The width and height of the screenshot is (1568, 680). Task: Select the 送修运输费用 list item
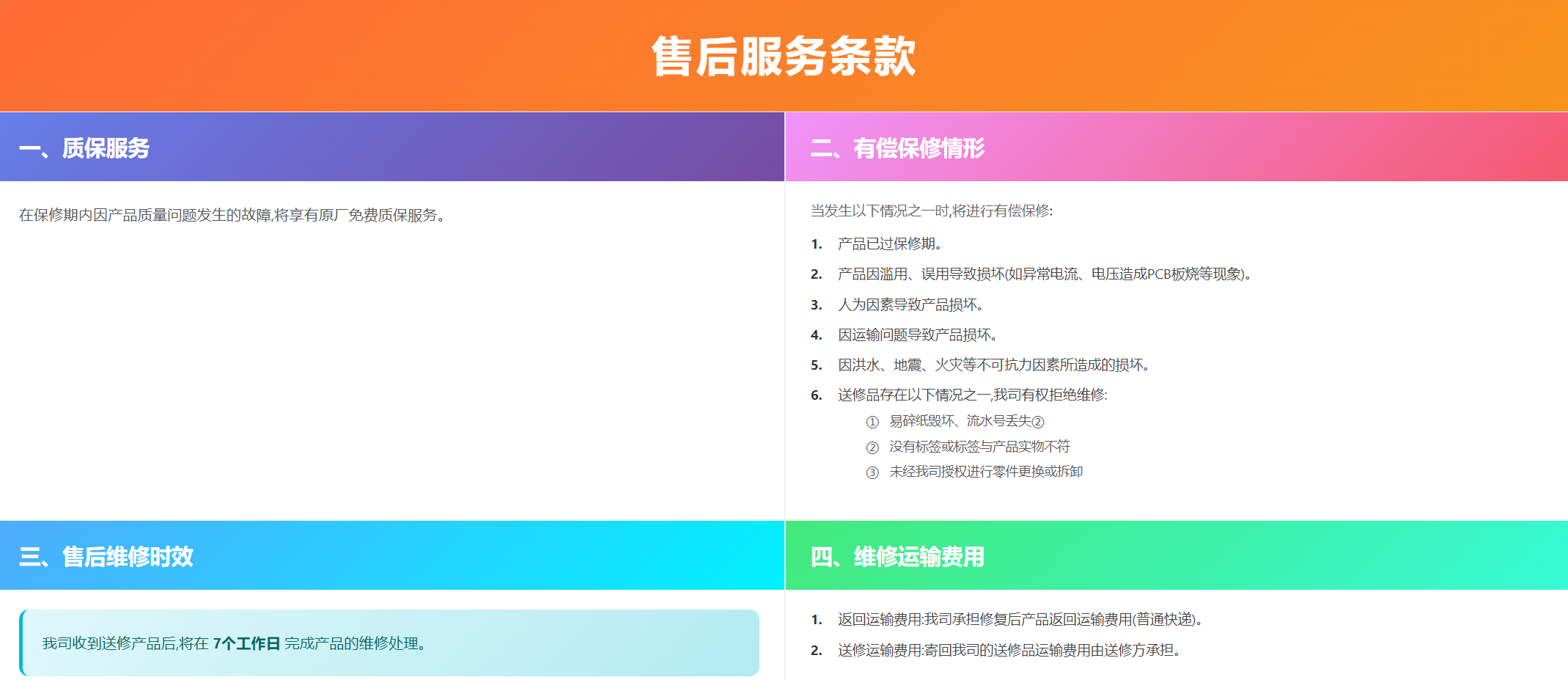1009,651
